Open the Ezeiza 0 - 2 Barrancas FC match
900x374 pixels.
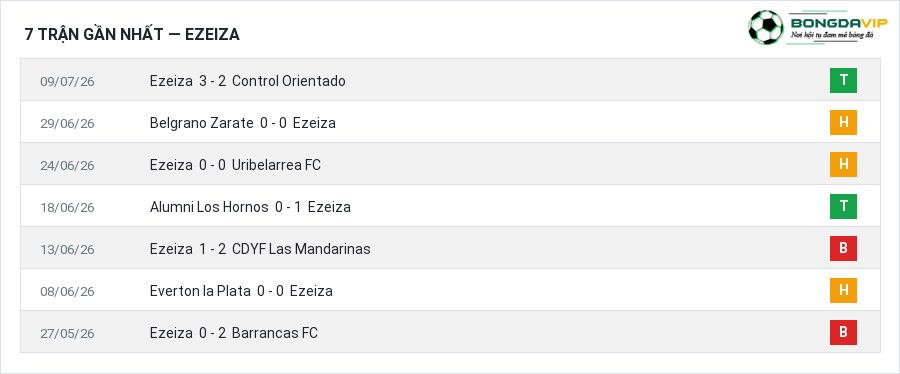[234, 333]
